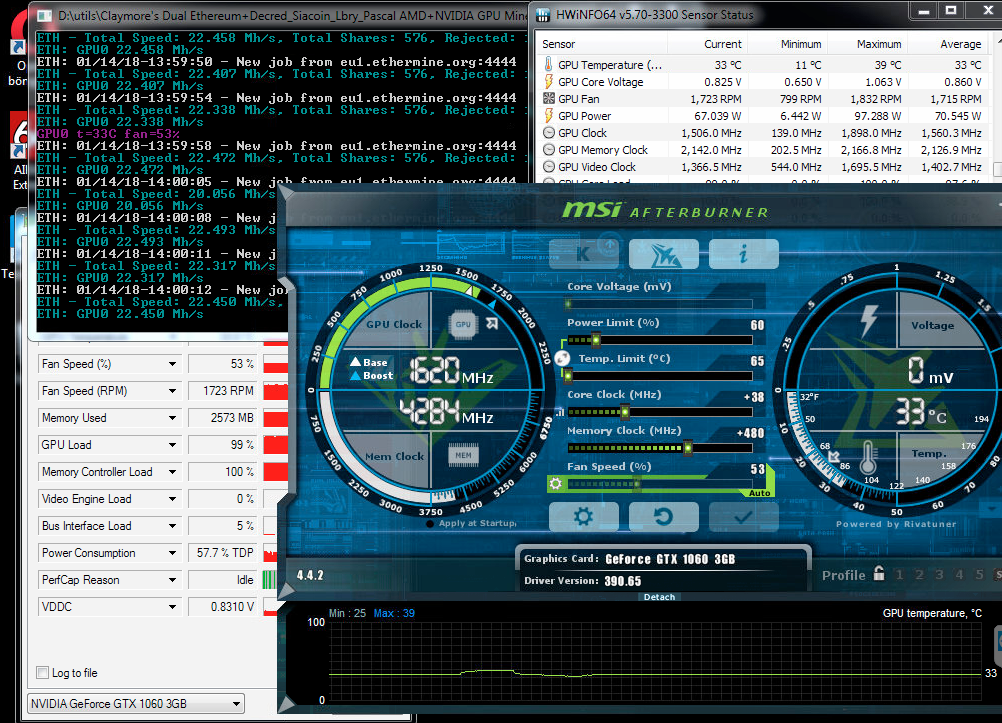
Task: Open VDDC sensor dropdown
Action: (x=173, y=607)
